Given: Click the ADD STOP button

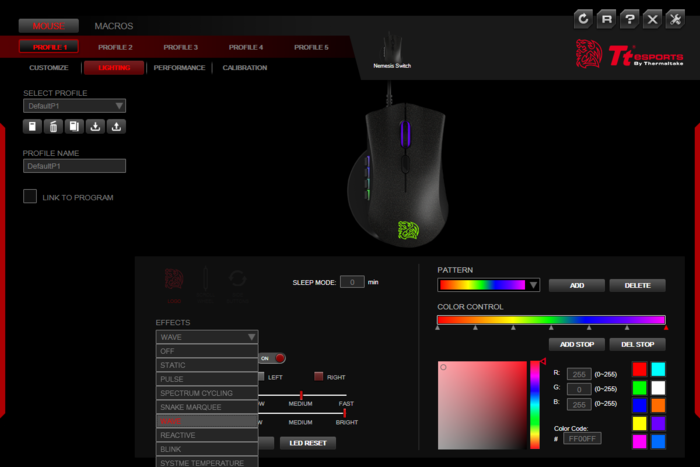Looking at the screenshot, I should [577, 344].
